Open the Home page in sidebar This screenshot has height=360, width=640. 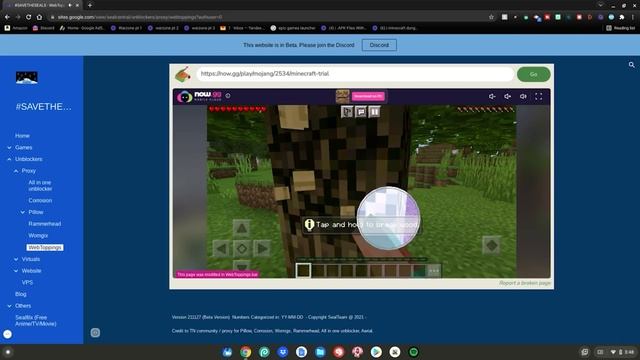pos(22,136)
